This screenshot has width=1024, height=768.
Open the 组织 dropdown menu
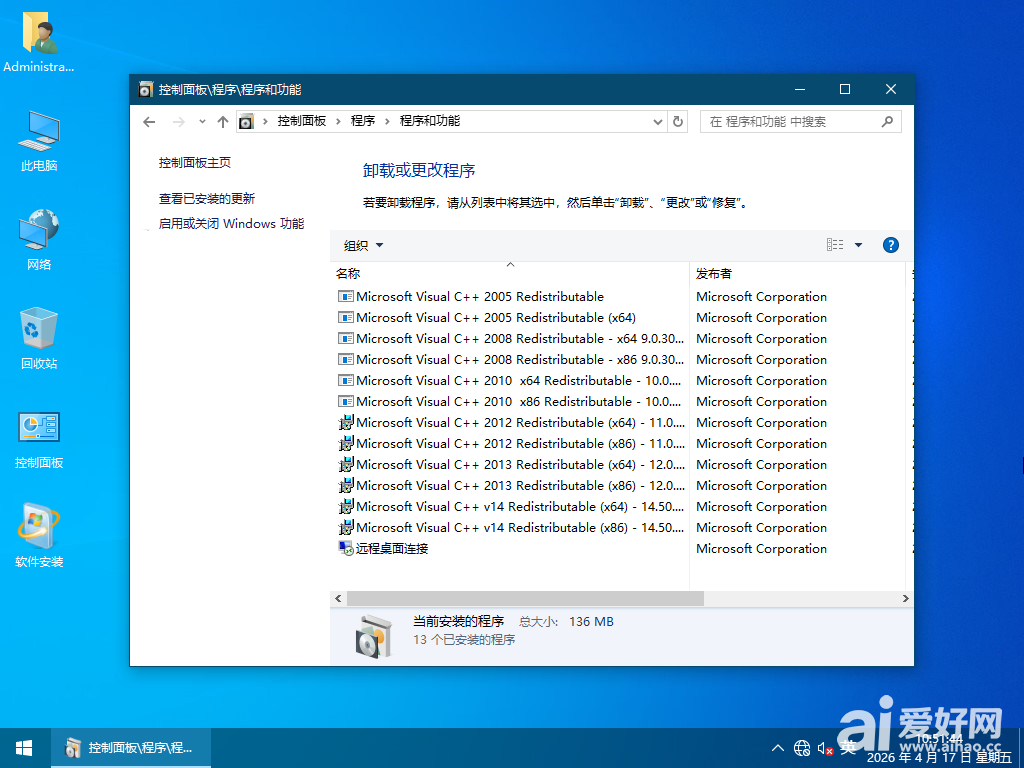(x=363, y=246)
